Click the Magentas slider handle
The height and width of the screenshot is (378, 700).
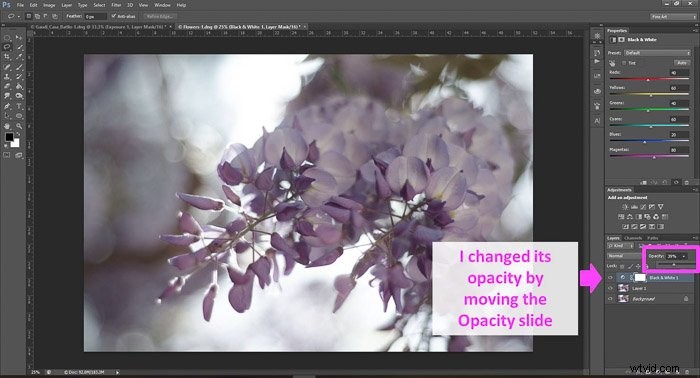click(x=654, y=157)
